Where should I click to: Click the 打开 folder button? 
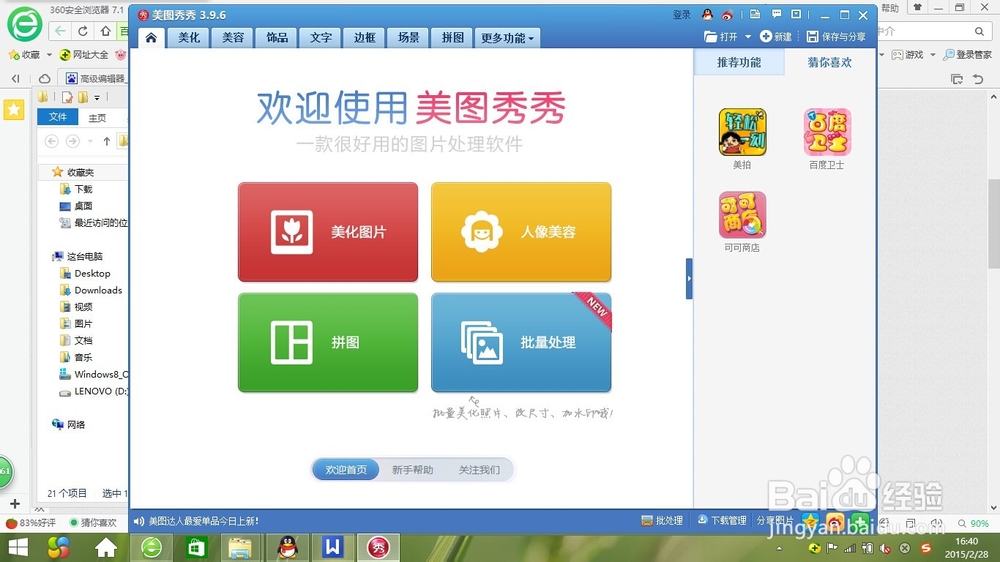(721, 37)
